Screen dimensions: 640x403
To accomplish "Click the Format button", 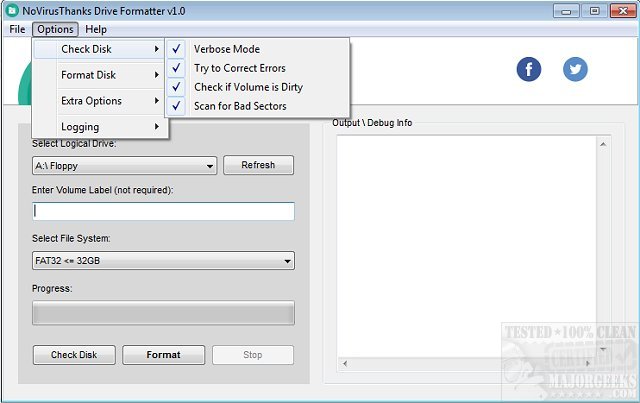I will coord(164,355).
